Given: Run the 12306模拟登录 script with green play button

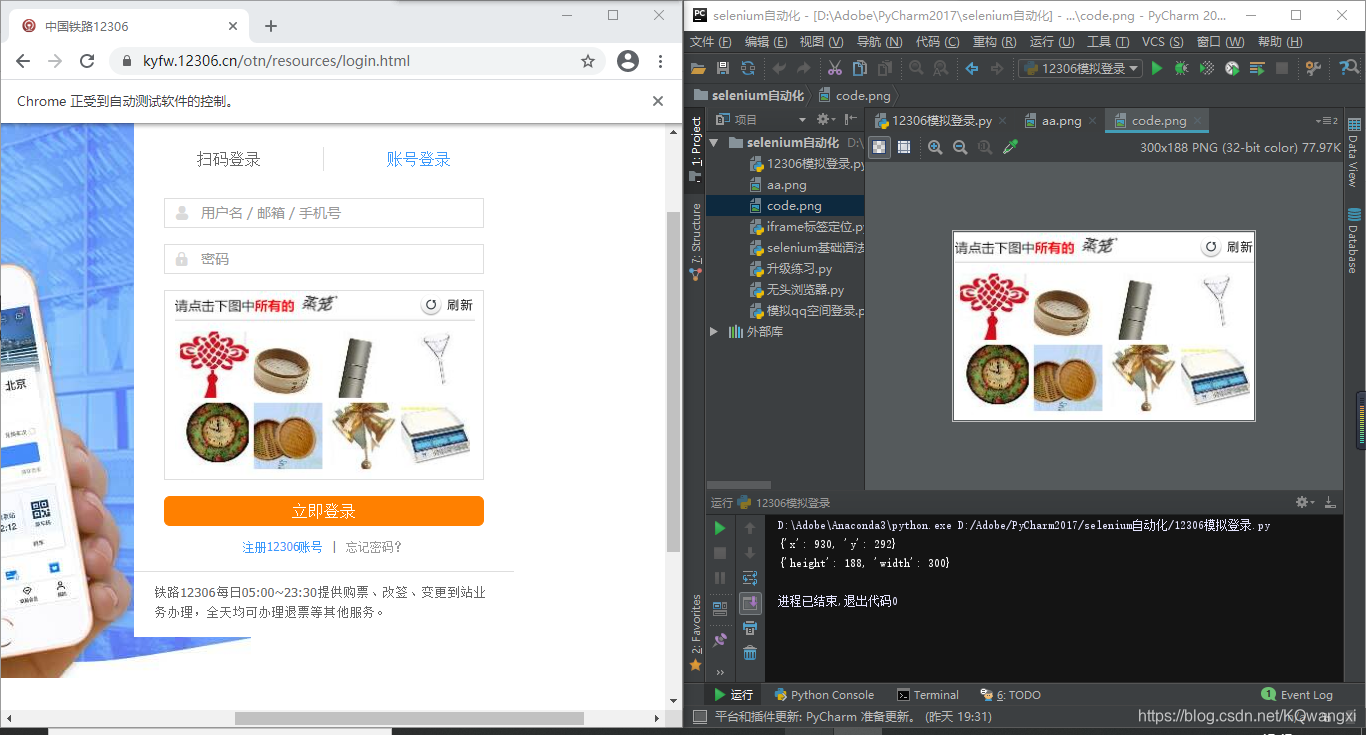Looking at the screenshot, I should 1157,68.
